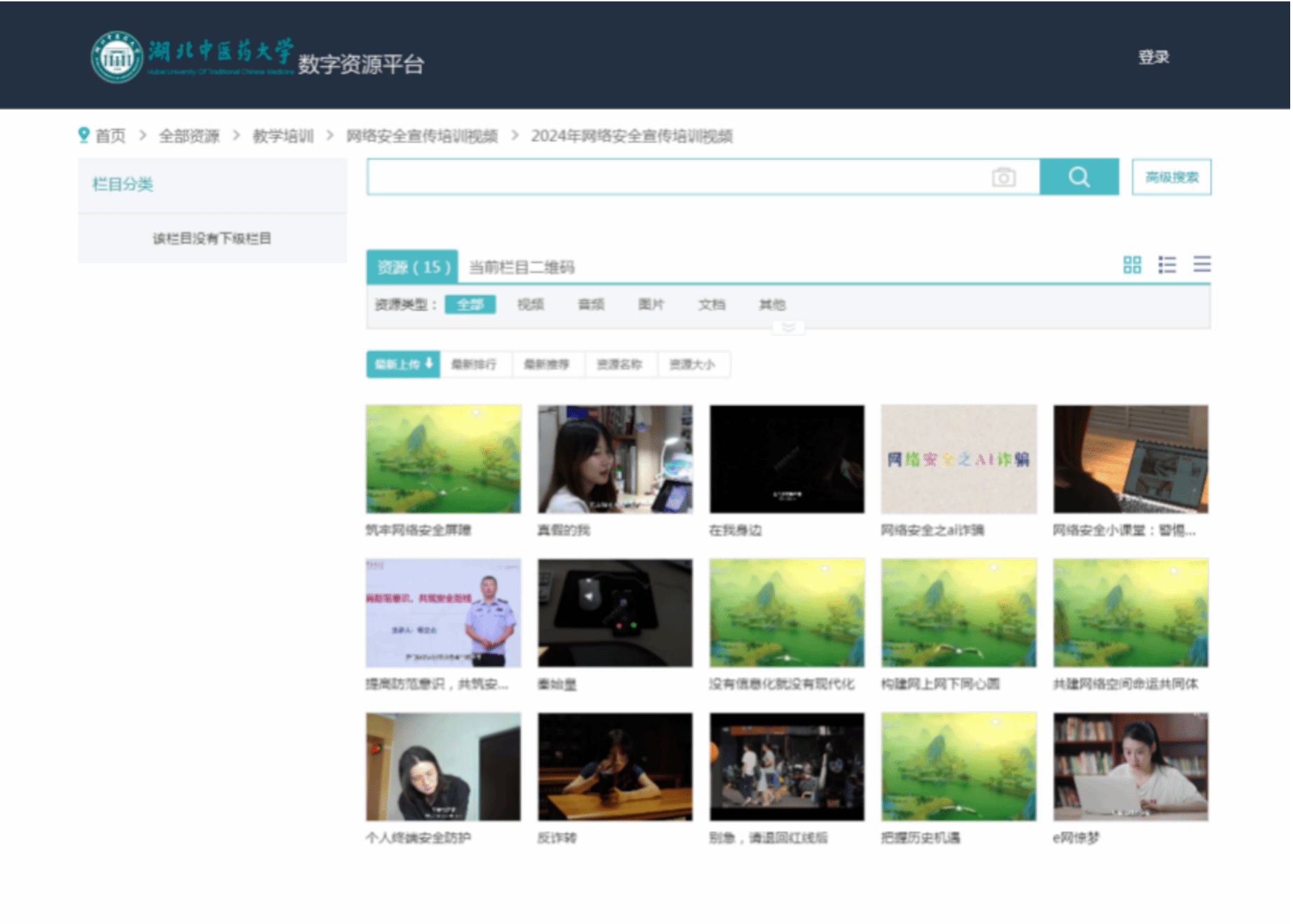This screenshot has width=1293, height=924.
Task: Click the university logo emblem
Action: [x=117, y=57]
